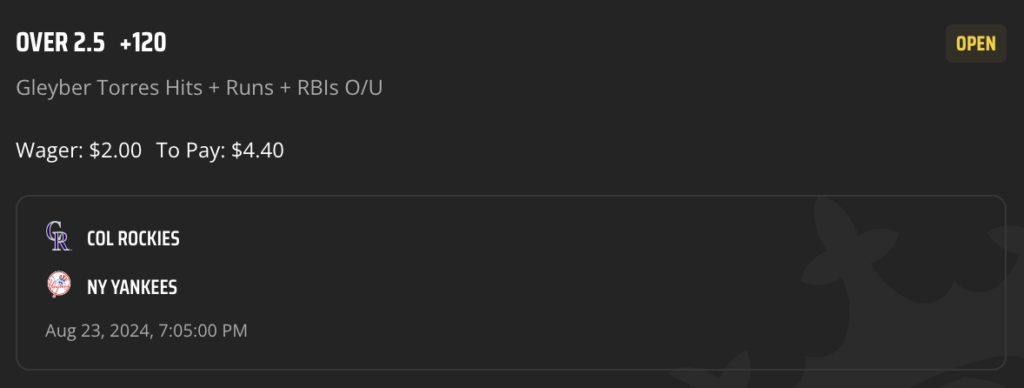The image size is (1024, 388).
Task: Click the Wager label
Action: click(50, 151)
